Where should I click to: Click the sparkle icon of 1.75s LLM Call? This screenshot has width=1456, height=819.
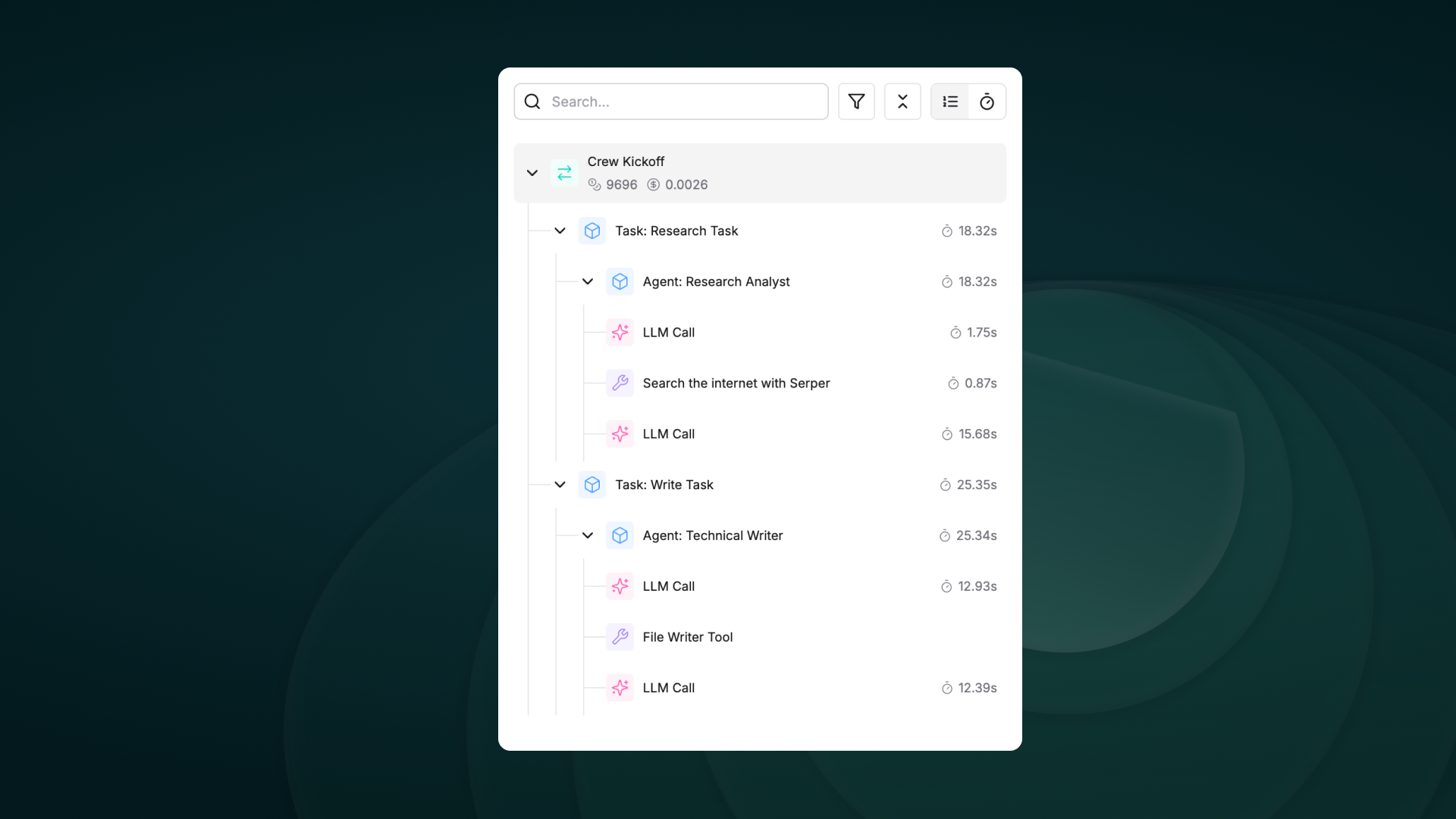620,332
